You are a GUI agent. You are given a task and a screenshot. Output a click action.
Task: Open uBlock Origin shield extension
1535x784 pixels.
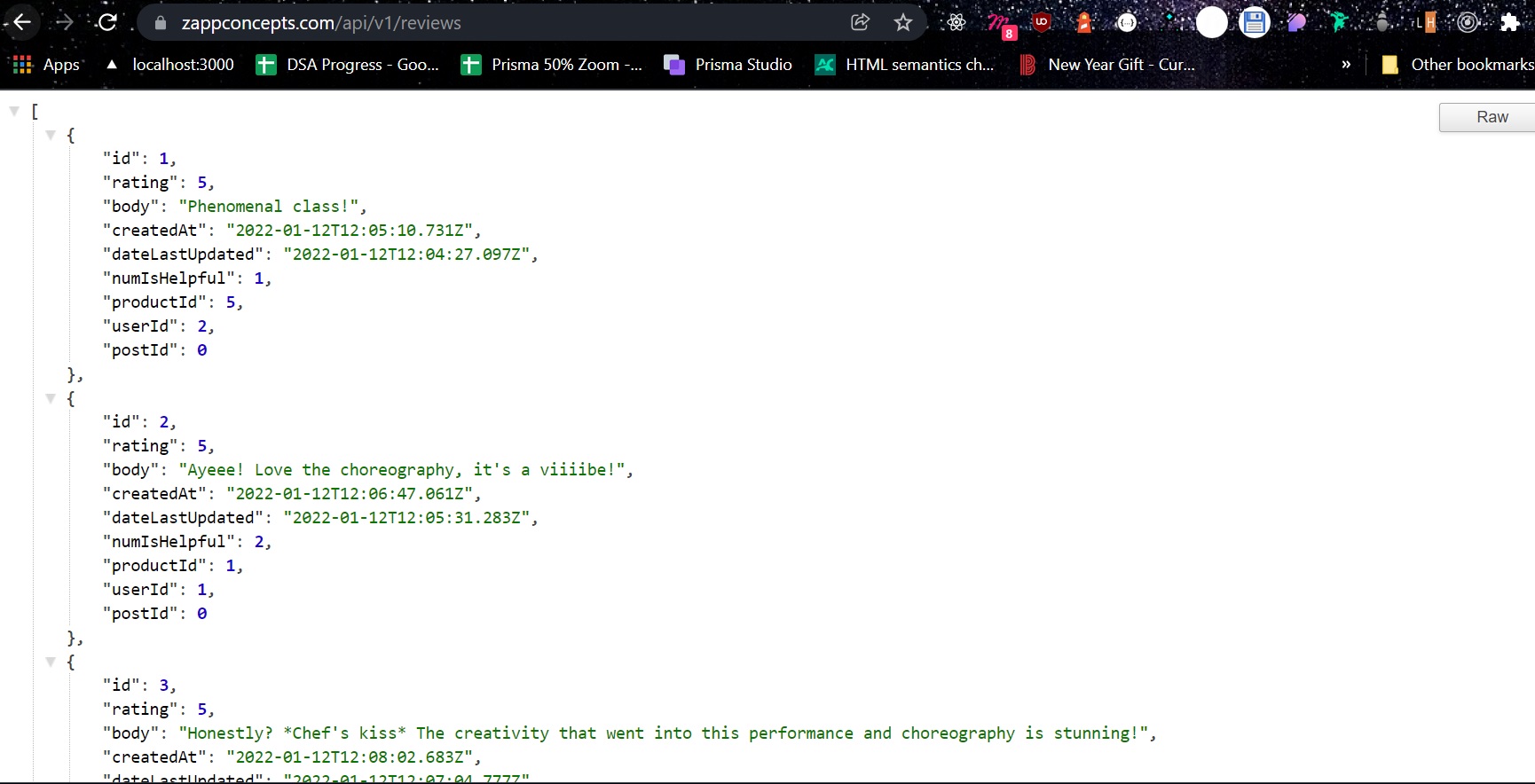tap(1042, 22)
